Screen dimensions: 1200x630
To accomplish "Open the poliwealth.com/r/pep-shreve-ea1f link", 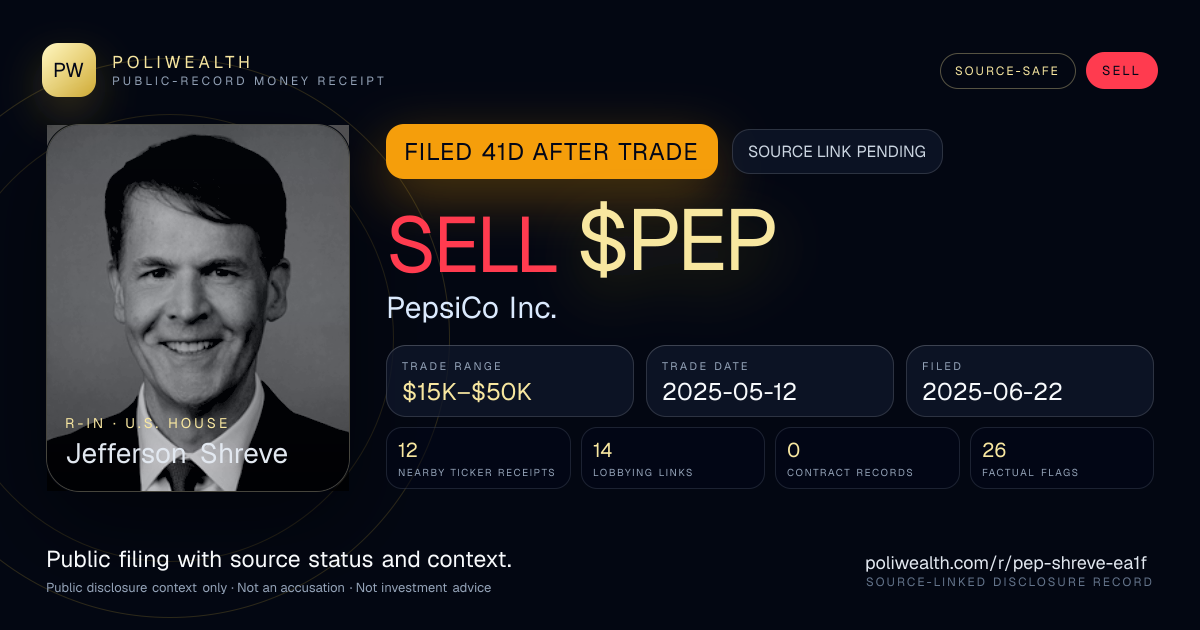I will [x=1009, y=563].
